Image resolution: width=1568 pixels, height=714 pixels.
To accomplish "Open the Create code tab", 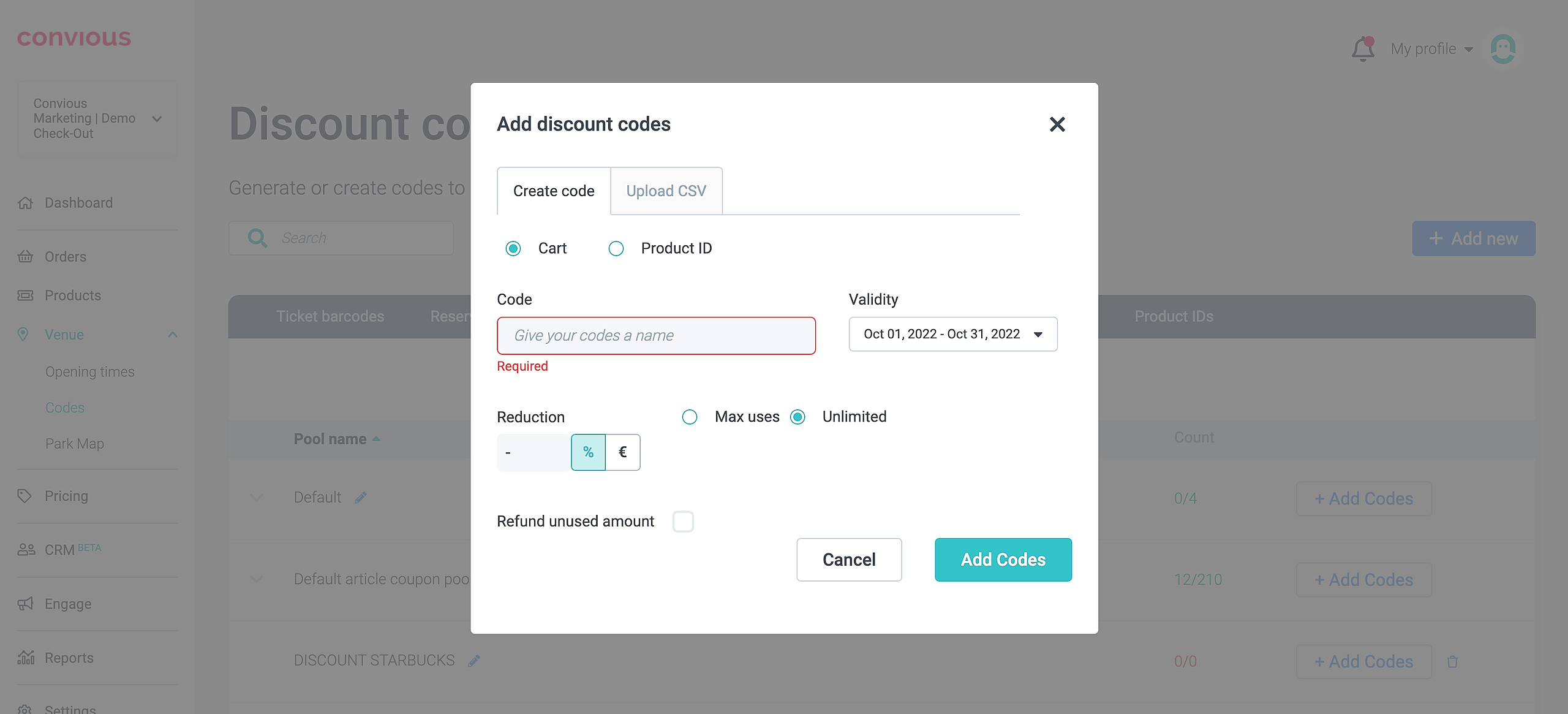I will [554, 191].
